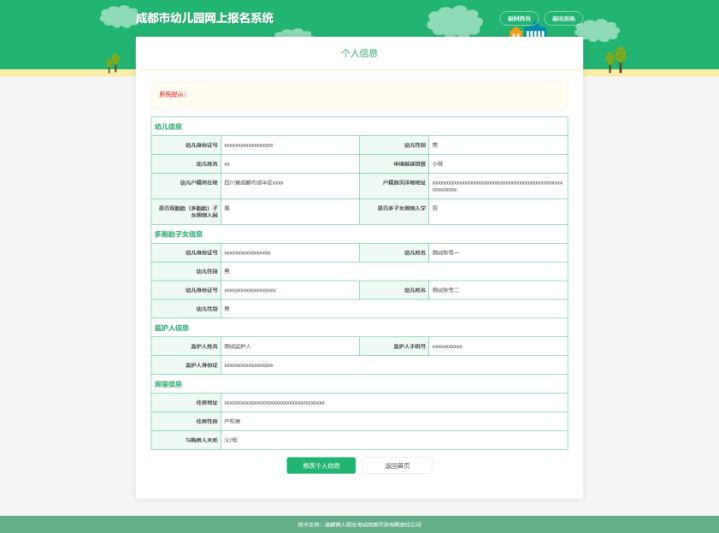The image size is (719, 533).
Task: Click the 退出系统 pill button in header
Action: pyautogui.click(x=564, y=18)
